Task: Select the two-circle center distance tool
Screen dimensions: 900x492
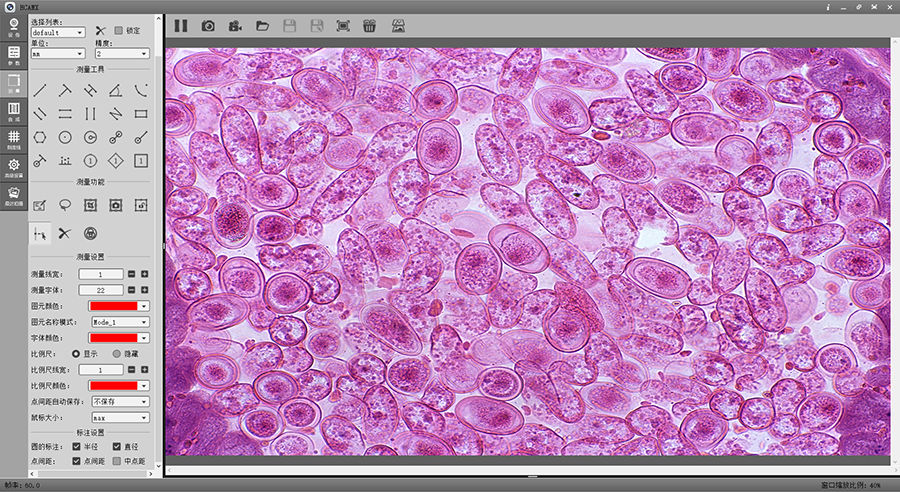Action: click(115, 137)
